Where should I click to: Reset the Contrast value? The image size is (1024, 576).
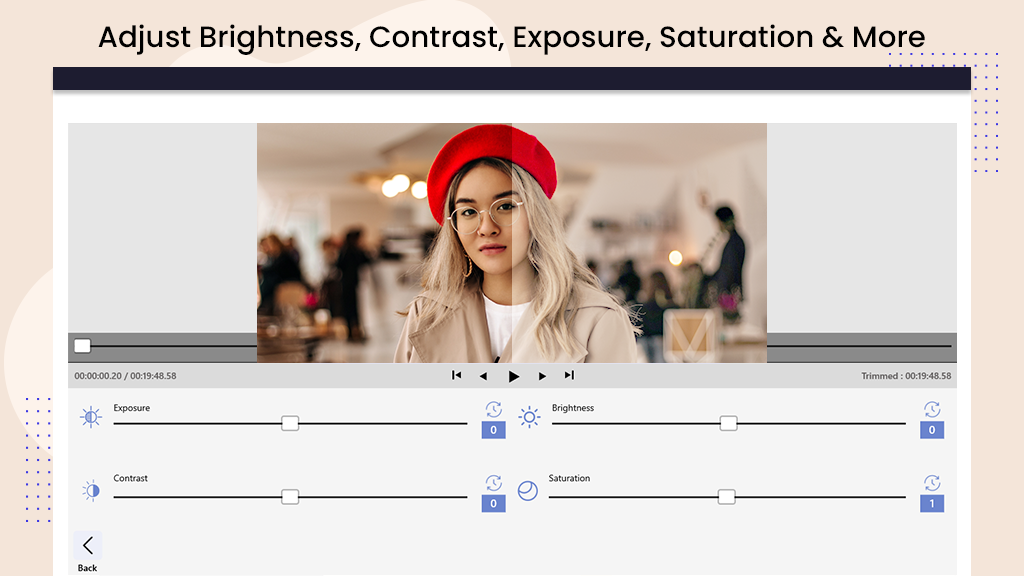494,483
